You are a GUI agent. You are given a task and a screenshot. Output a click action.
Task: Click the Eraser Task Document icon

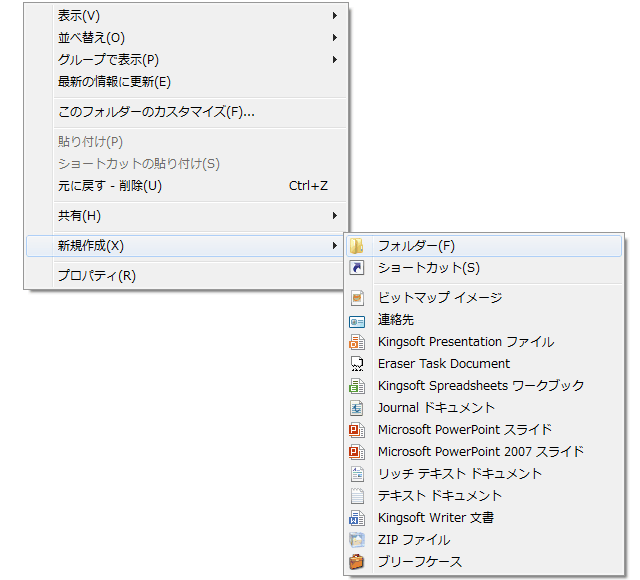tap(357, 364)
